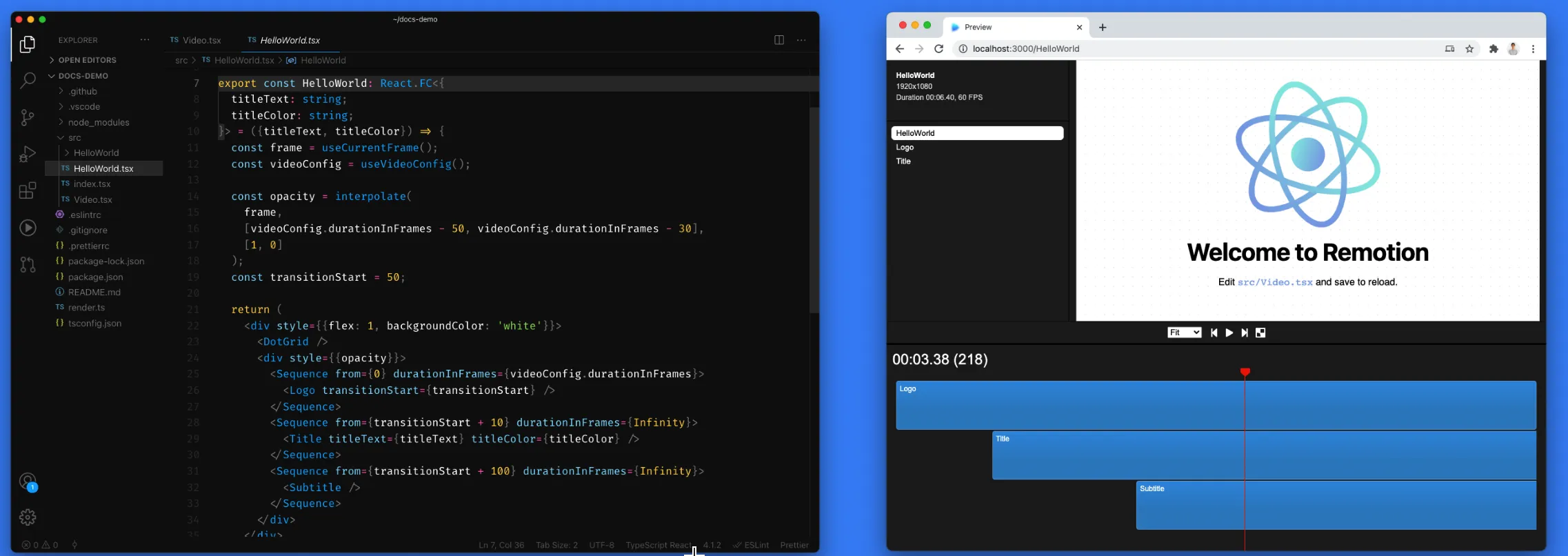Switch to the Video.tsx editor tab
This screenshot has width=1568, height=556.
[x=201, y=40]
